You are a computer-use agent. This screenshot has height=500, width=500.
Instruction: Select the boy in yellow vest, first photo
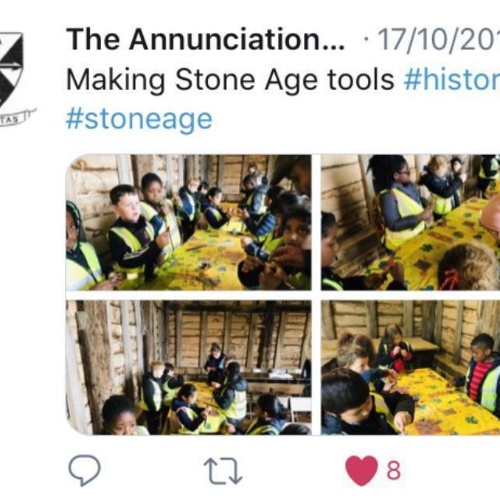click(133, 233)
